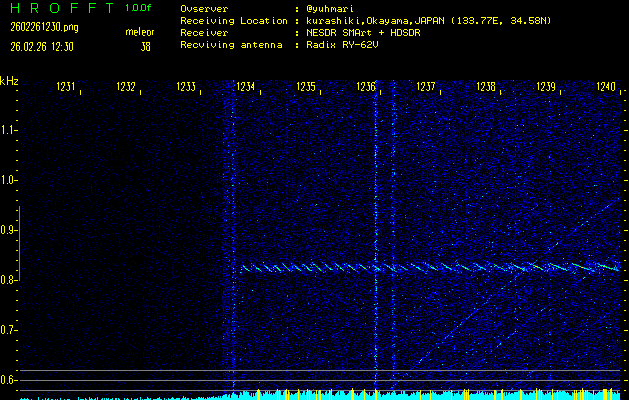
Task: Click the 1231 time marker
Action: pyautogui.click(x=66, y=88)
